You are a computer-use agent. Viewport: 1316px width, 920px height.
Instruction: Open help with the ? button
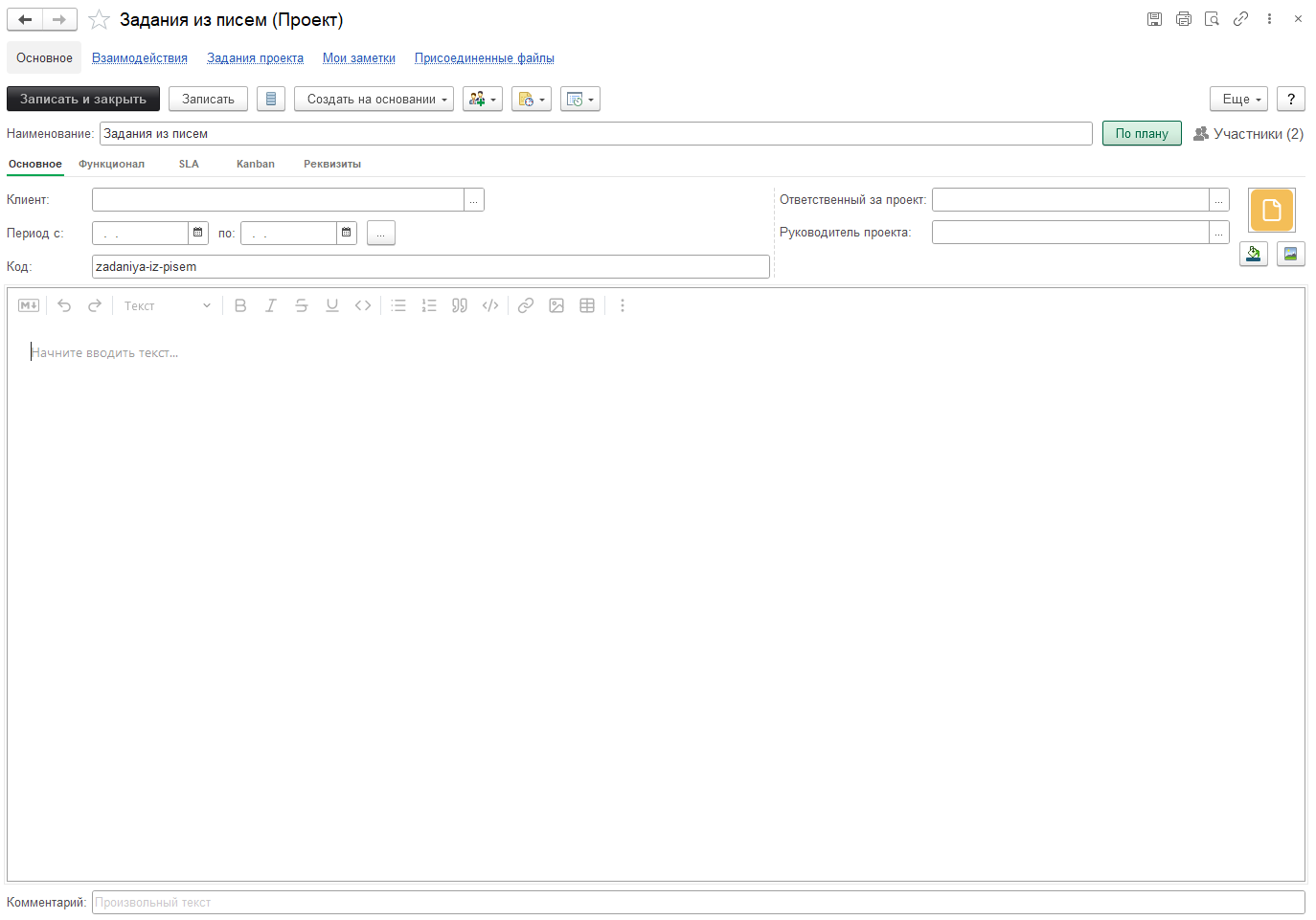[x=1291, y=99]
